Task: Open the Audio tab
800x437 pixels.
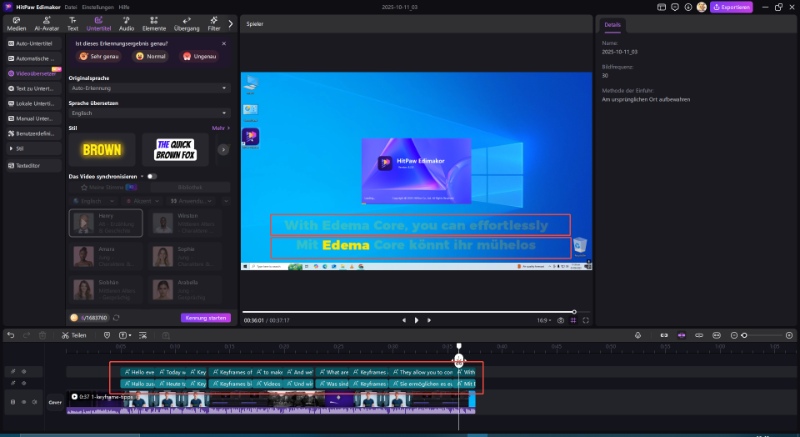Action: [126, 24]
